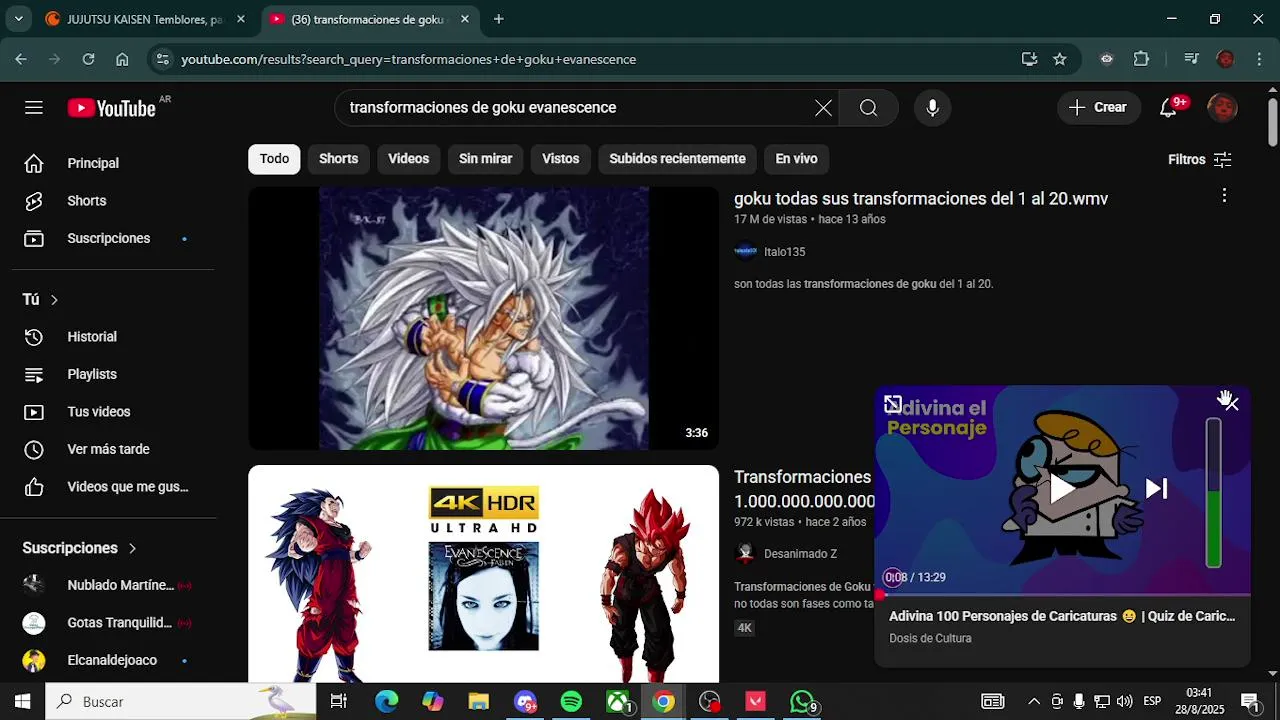Select the 'Videos' filter chip
1280x720 pixels.
[x=408, y=159]
